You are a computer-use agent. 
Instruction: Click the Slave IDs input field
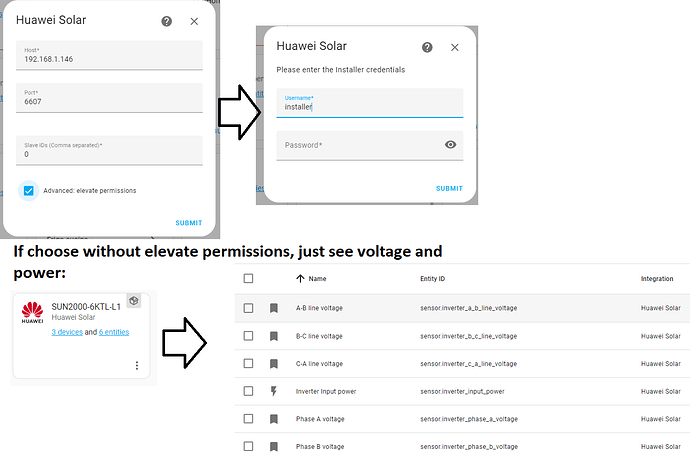pos(109,151)
